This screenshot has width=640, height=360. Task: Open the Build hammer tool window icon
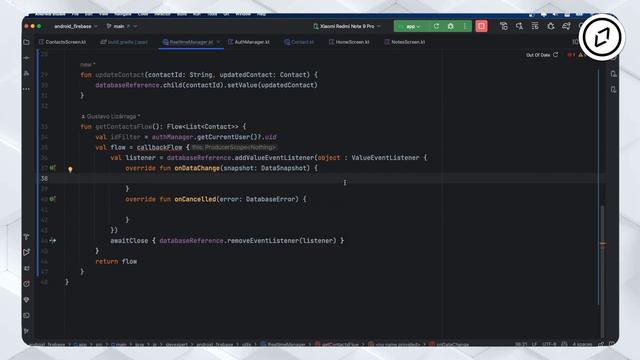point(27,237)
